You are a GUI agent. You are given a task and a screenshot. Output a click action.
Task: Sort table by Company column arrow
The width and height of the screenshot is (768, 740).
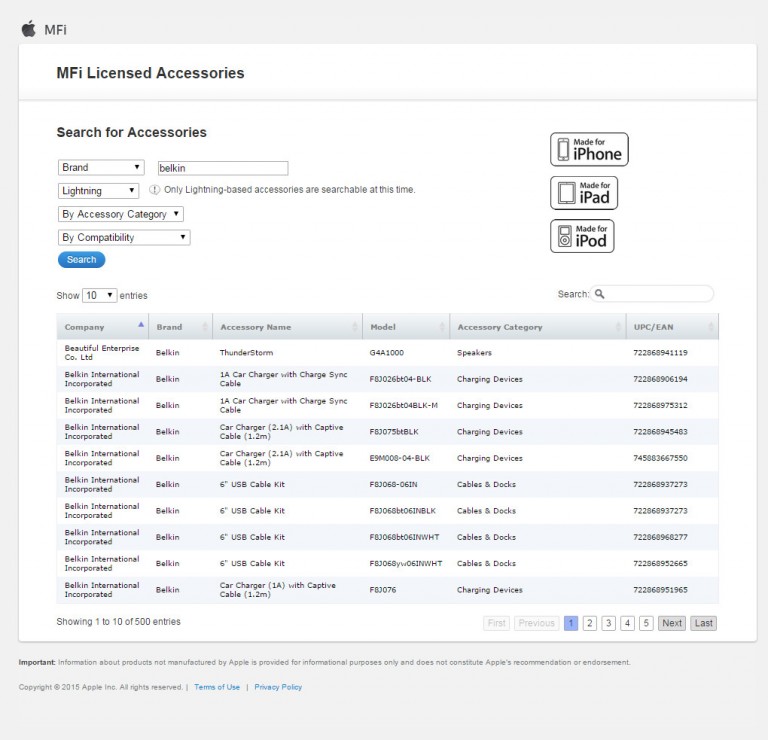(x=140, y=326)
